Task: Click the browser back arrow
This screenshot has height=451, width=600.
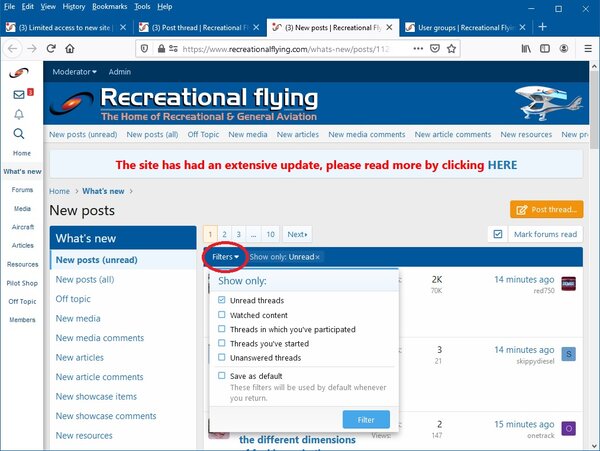Action: tap(13, 48)
